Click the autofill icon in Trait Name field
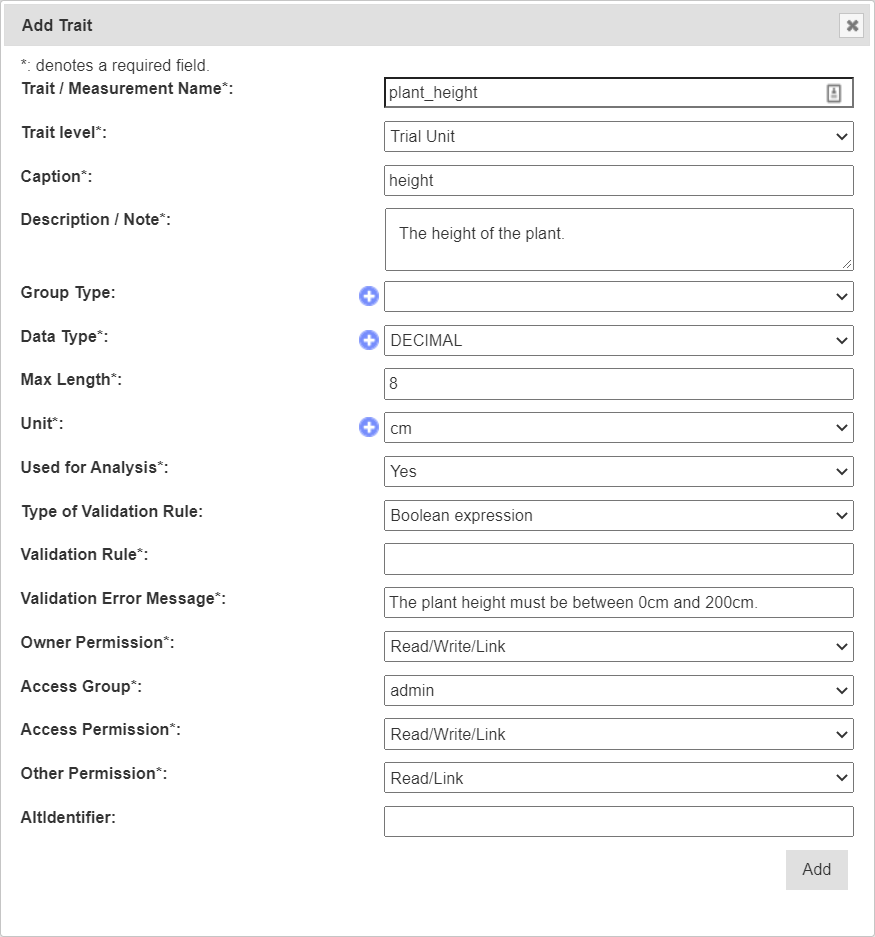Image resolution: width=875 pixels, height=937 pixels. (x=834, y=93)
